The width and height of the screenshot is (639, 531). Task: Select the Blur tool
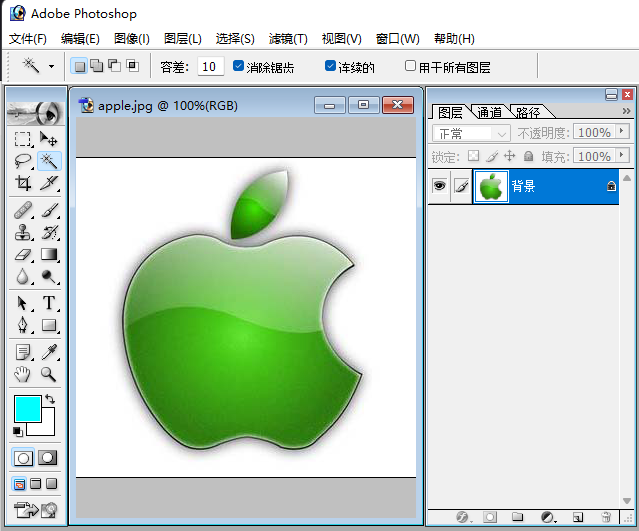pyautogui.click(x=22, y=276)
